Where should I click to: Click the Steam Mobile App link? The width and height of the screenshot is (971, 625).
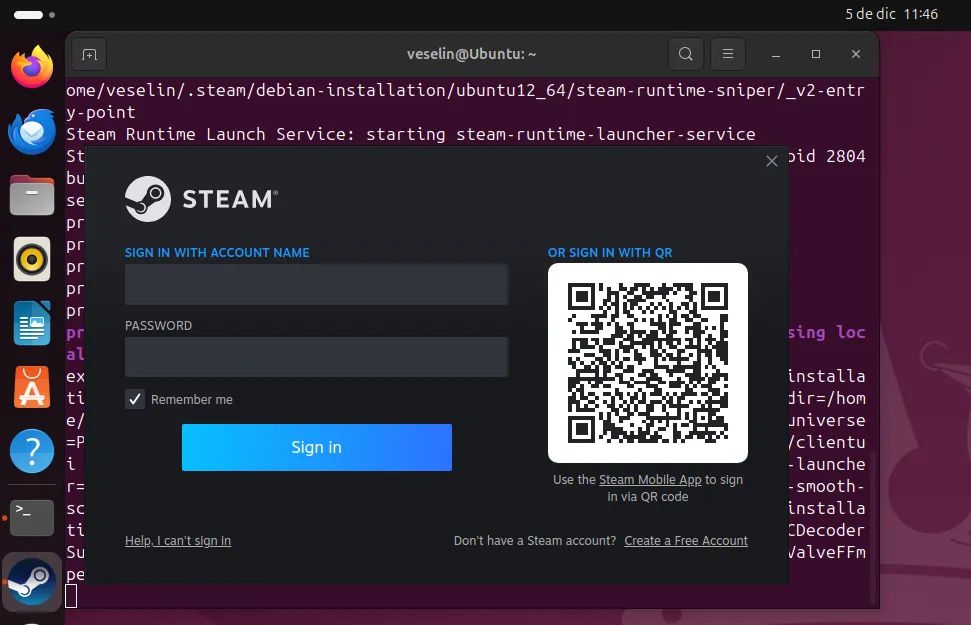(x=650, y=480)
